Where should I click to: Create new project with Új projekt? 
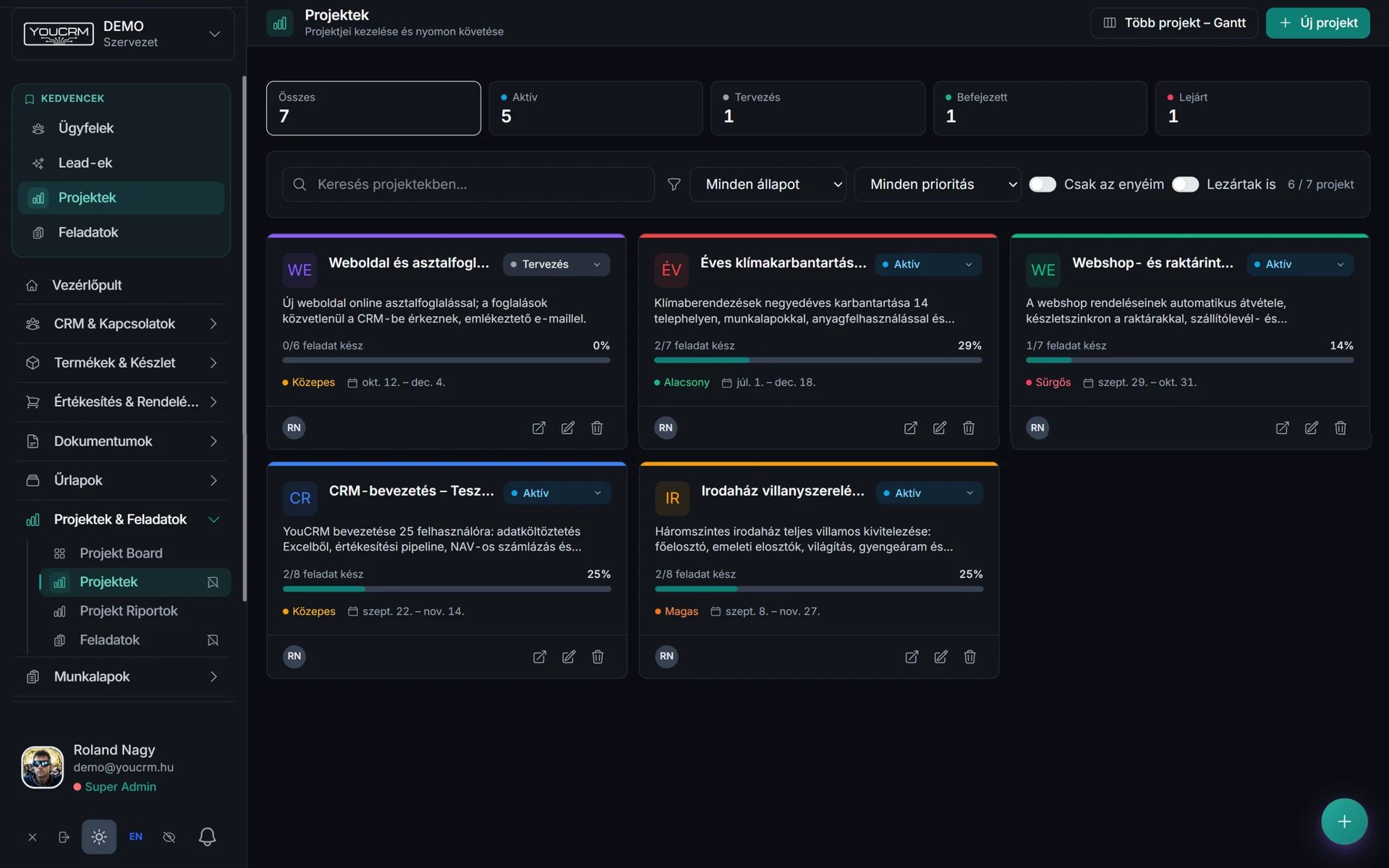point(1317,23)
